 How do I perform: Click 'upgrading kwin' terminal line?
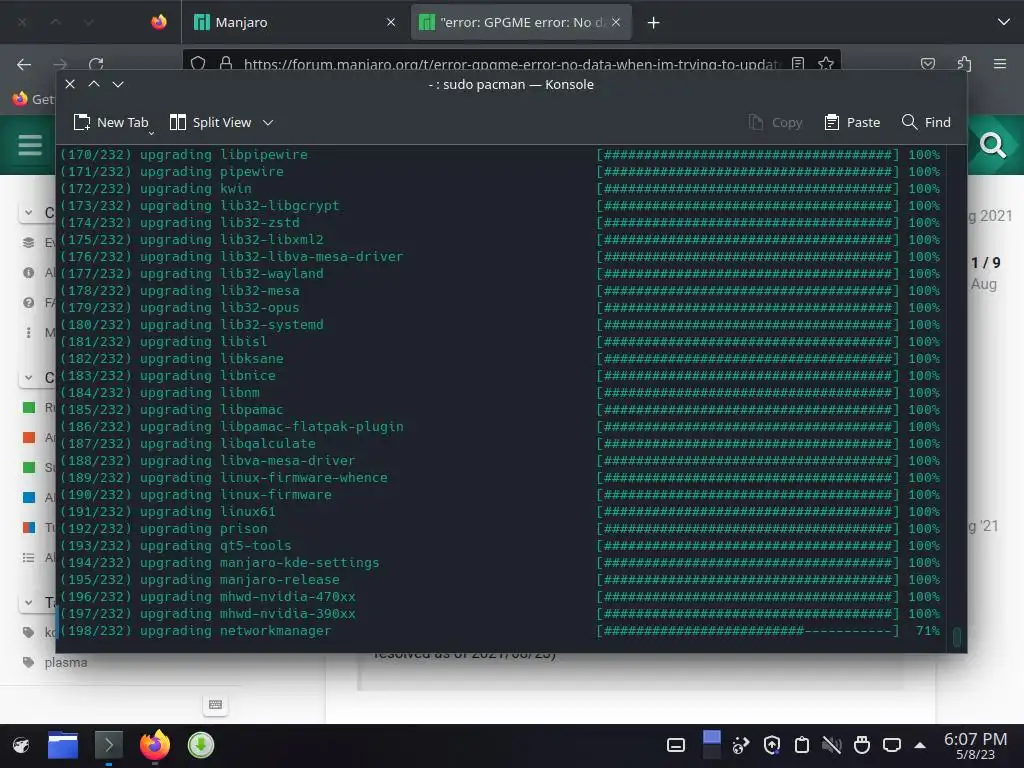[x=195, y=189]
